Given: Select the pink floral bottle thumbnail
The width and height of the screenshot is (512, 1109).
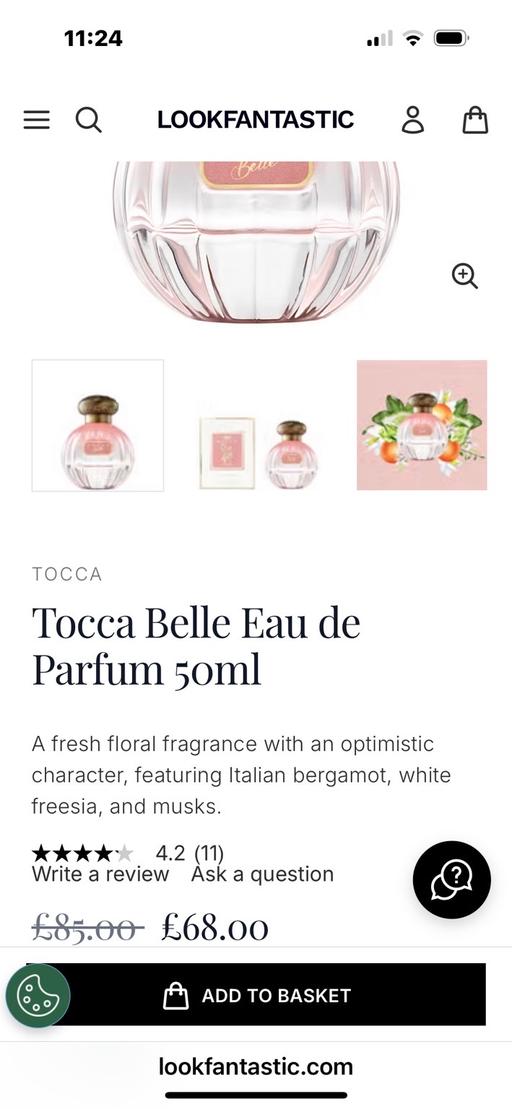Looking at the screenshot, I should tap(421, 425).
